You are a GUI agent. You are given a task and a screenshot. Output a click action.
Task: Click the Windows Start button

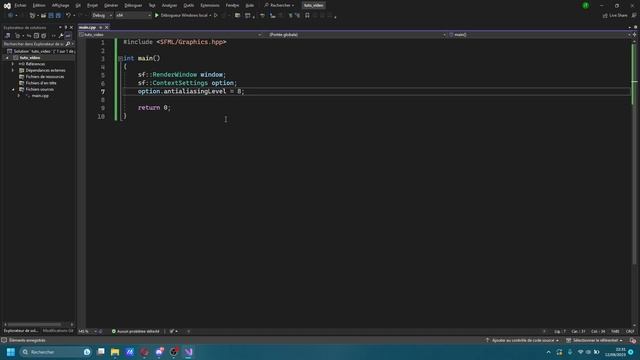[x=11, y=351]
